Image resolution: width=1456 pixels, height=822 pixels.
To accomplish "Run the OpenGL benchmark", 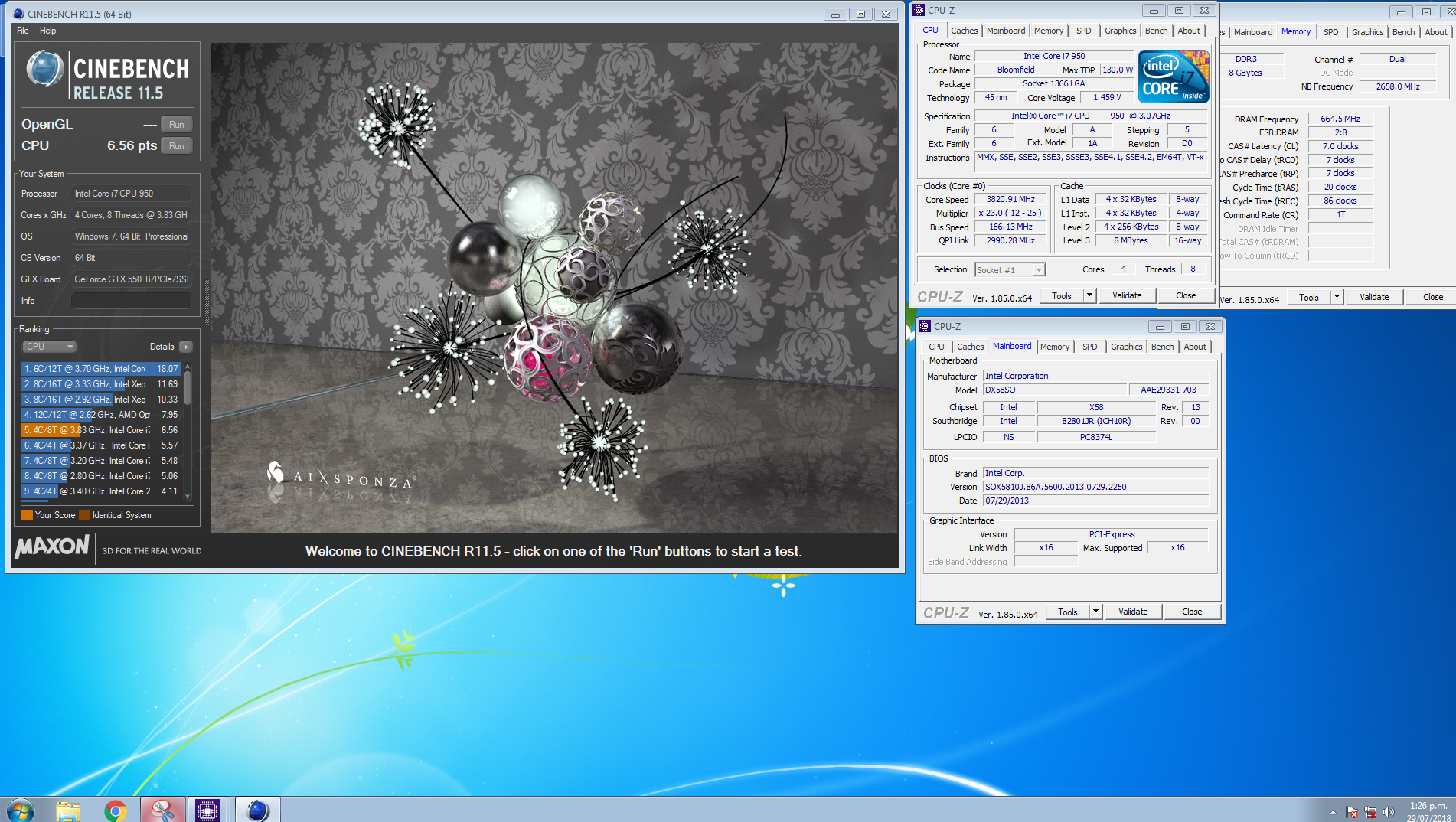I will tap(177, 125).
